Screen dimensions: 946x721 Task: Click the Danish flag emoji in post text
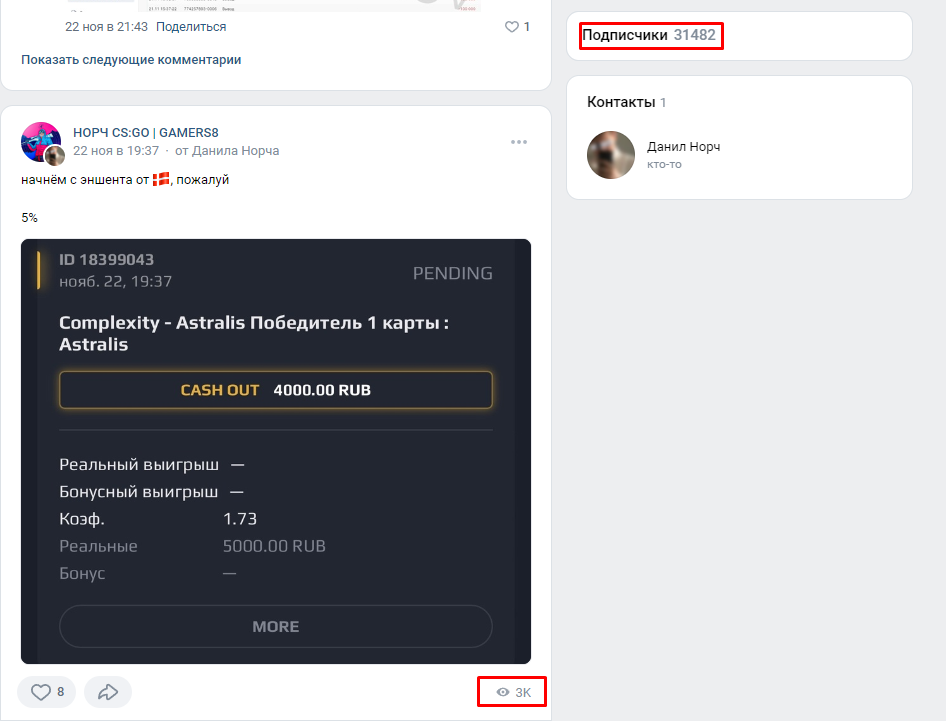coord(161,179)
